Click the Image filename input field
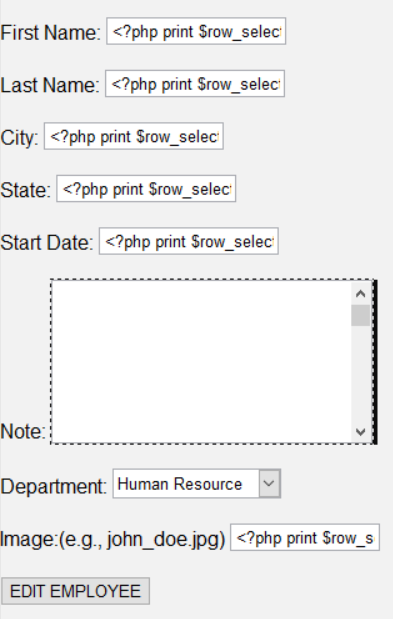This screenshot has height=619, width=393. [305, 537]
